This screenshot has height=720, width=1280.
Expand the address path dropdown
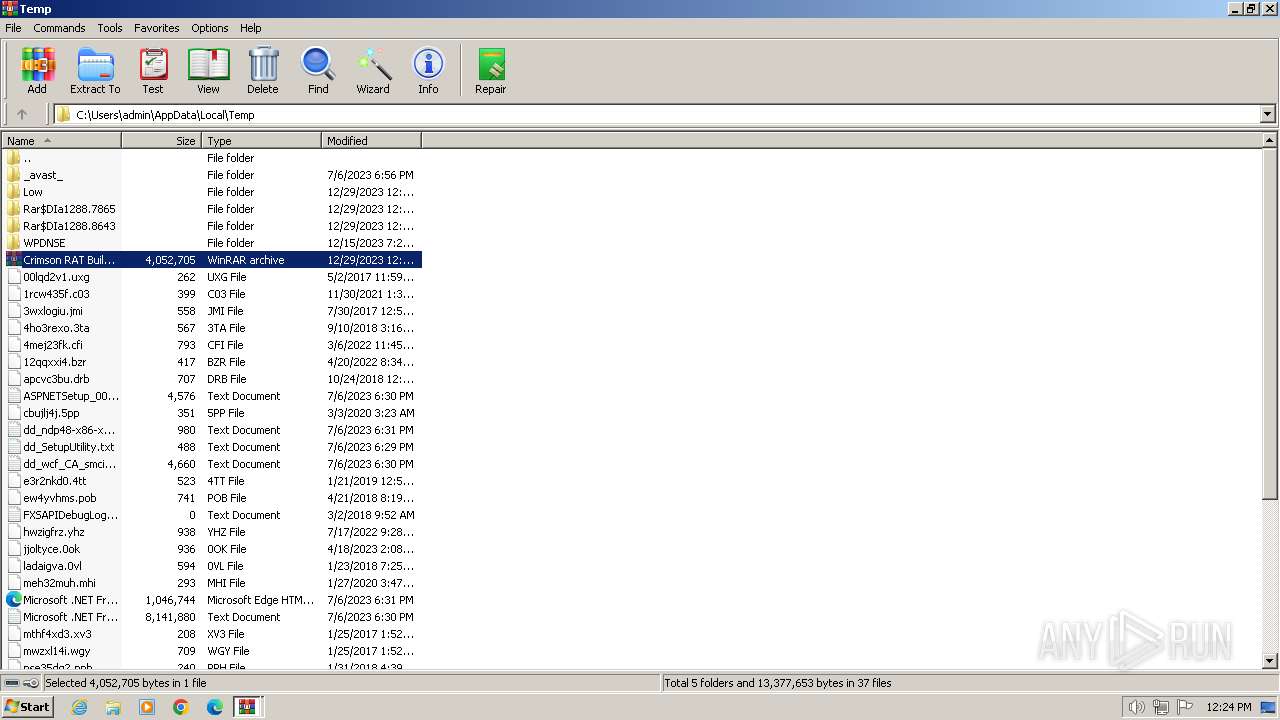click(1267, 114)
